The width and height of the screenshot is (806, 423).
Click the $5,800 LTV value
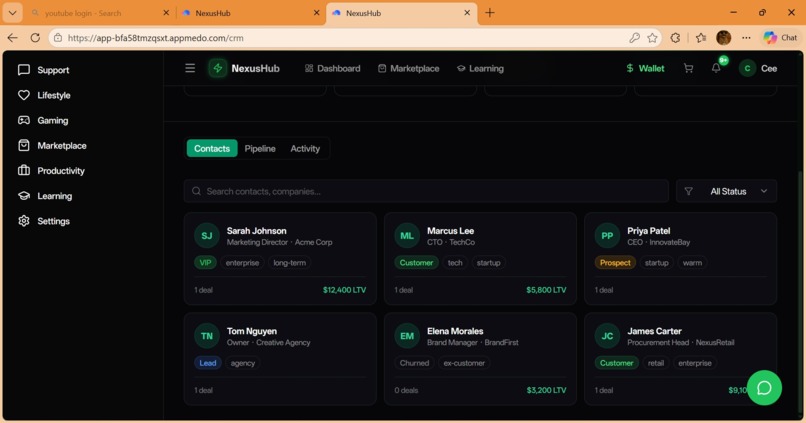(546, 290)
